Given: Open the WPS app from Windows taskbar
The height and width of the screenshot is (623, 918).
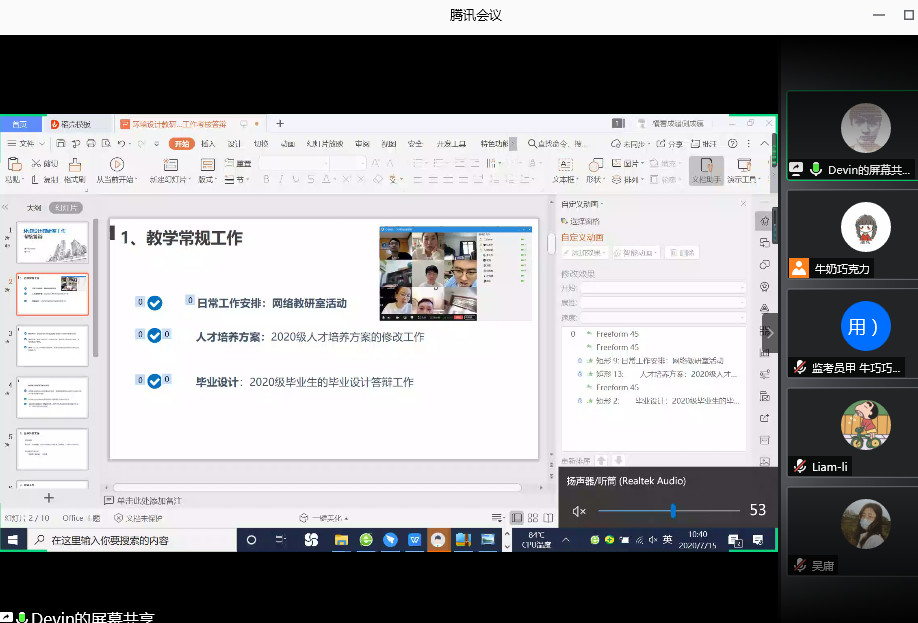Looking at the screenshot, I should 415,540.
